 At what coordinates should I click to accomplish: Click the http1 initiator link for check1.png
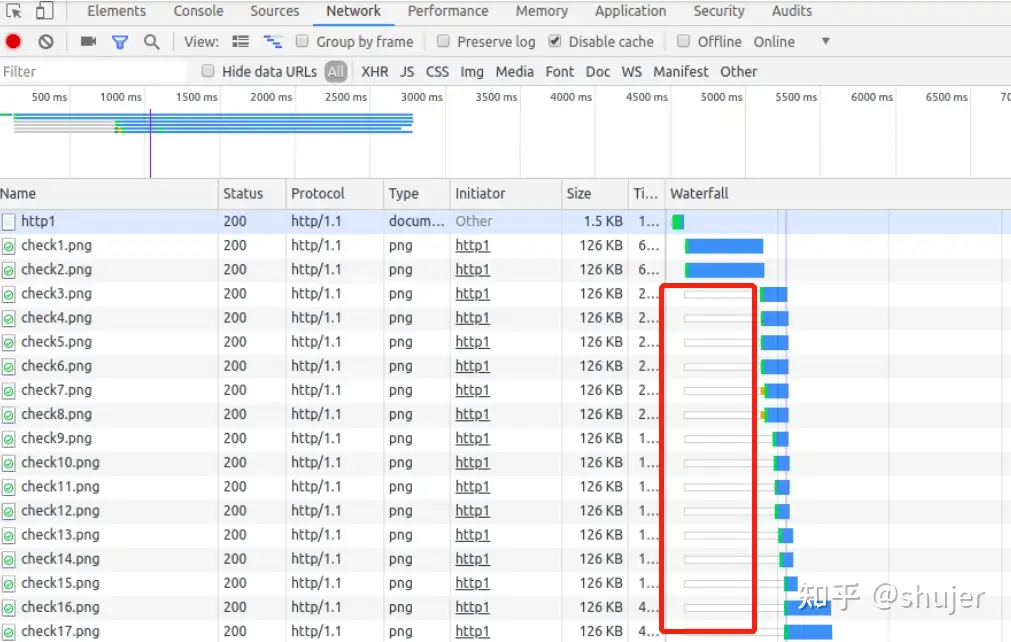click(x=472, y=246)
